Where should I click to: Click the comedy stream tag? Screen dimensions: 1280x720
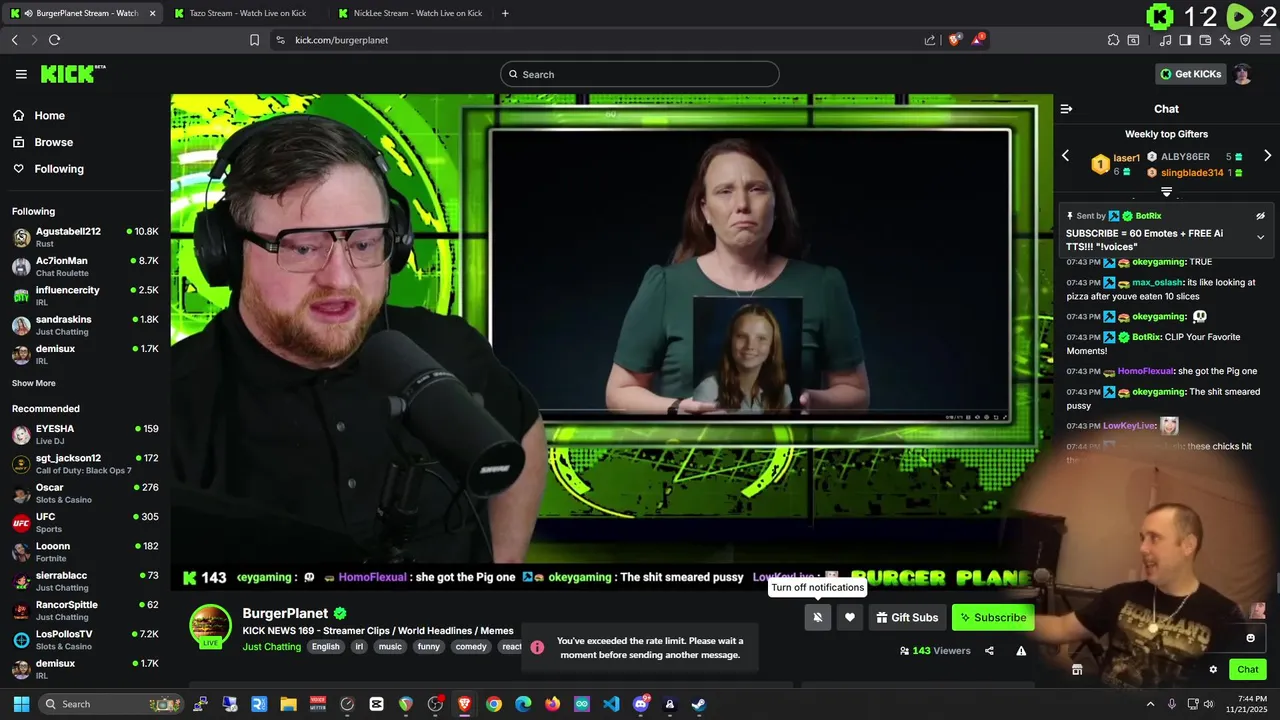pos(471,647)
